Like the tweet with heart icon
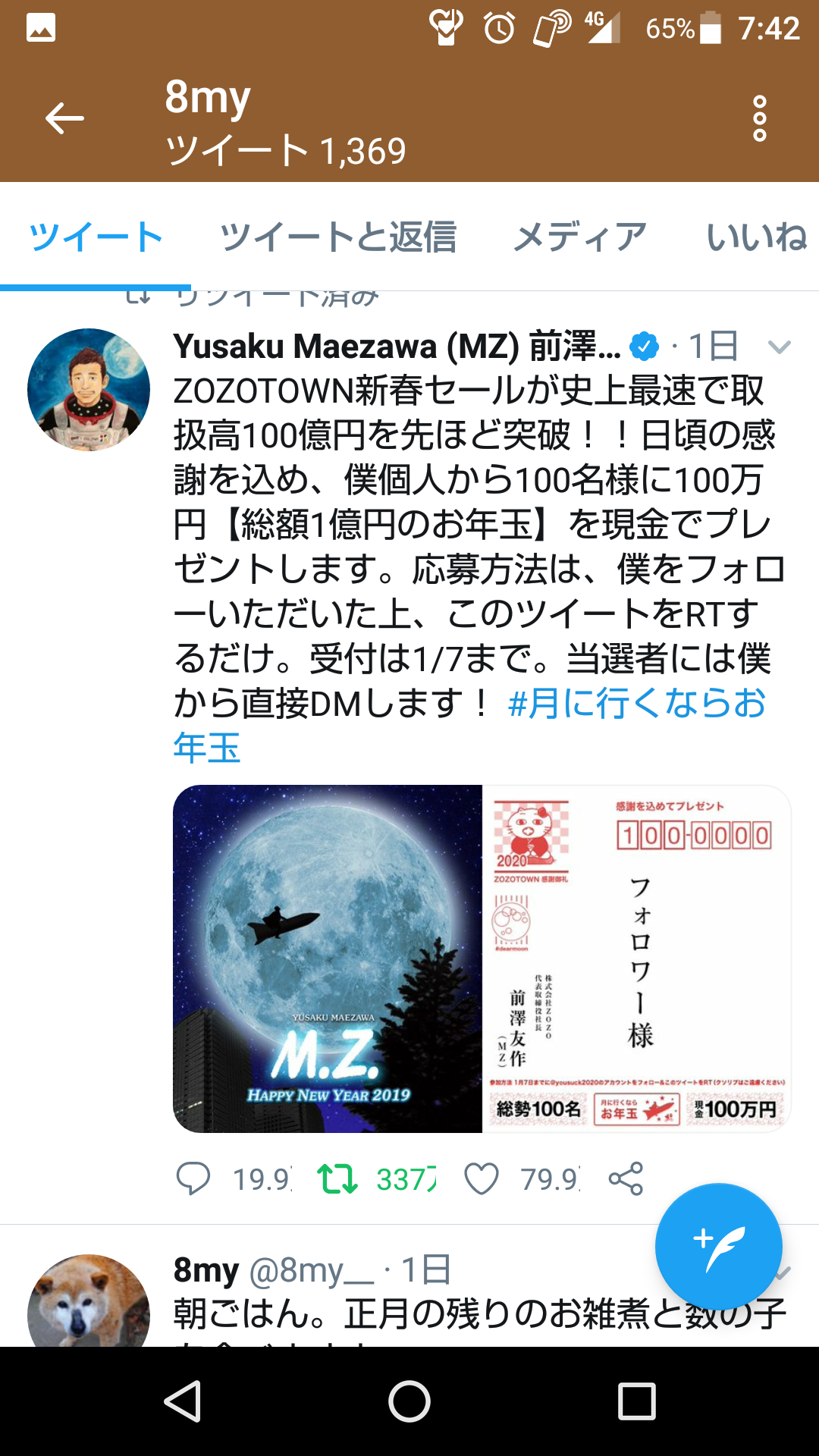 pyautogui.click(x=482, y=1179)
